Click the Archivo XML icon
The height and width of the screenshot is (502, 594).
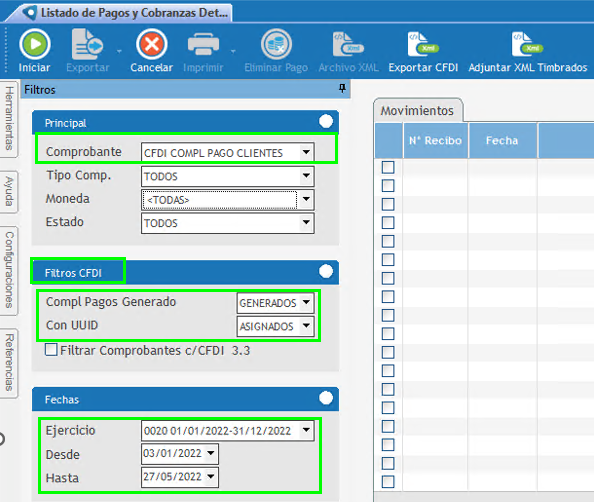click(348, 44)
